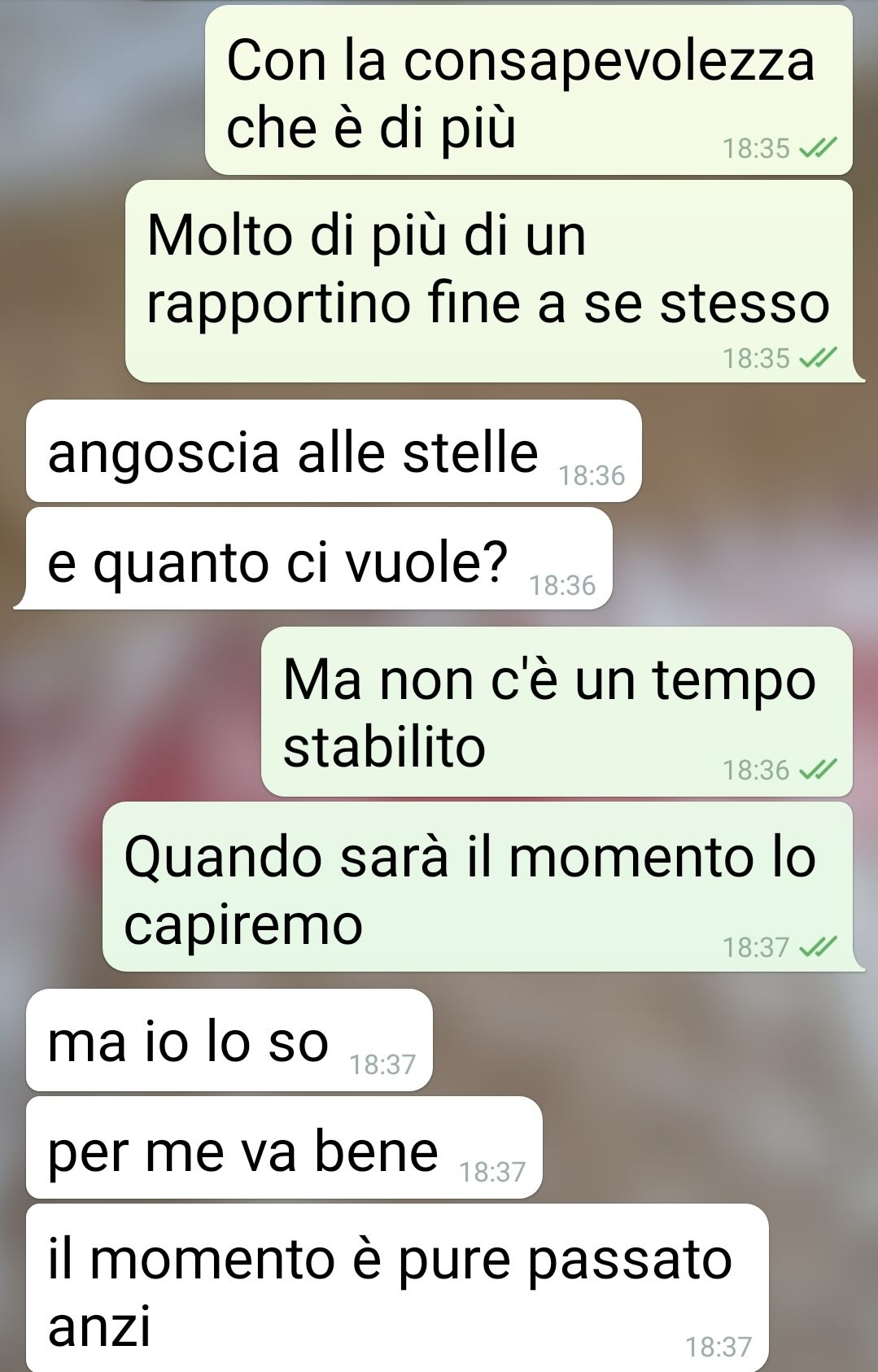Screen dimensions: 878x1372
Task: Tap double-check ticks on "Con la consapevolezza" message
Action: pos(818,148)
